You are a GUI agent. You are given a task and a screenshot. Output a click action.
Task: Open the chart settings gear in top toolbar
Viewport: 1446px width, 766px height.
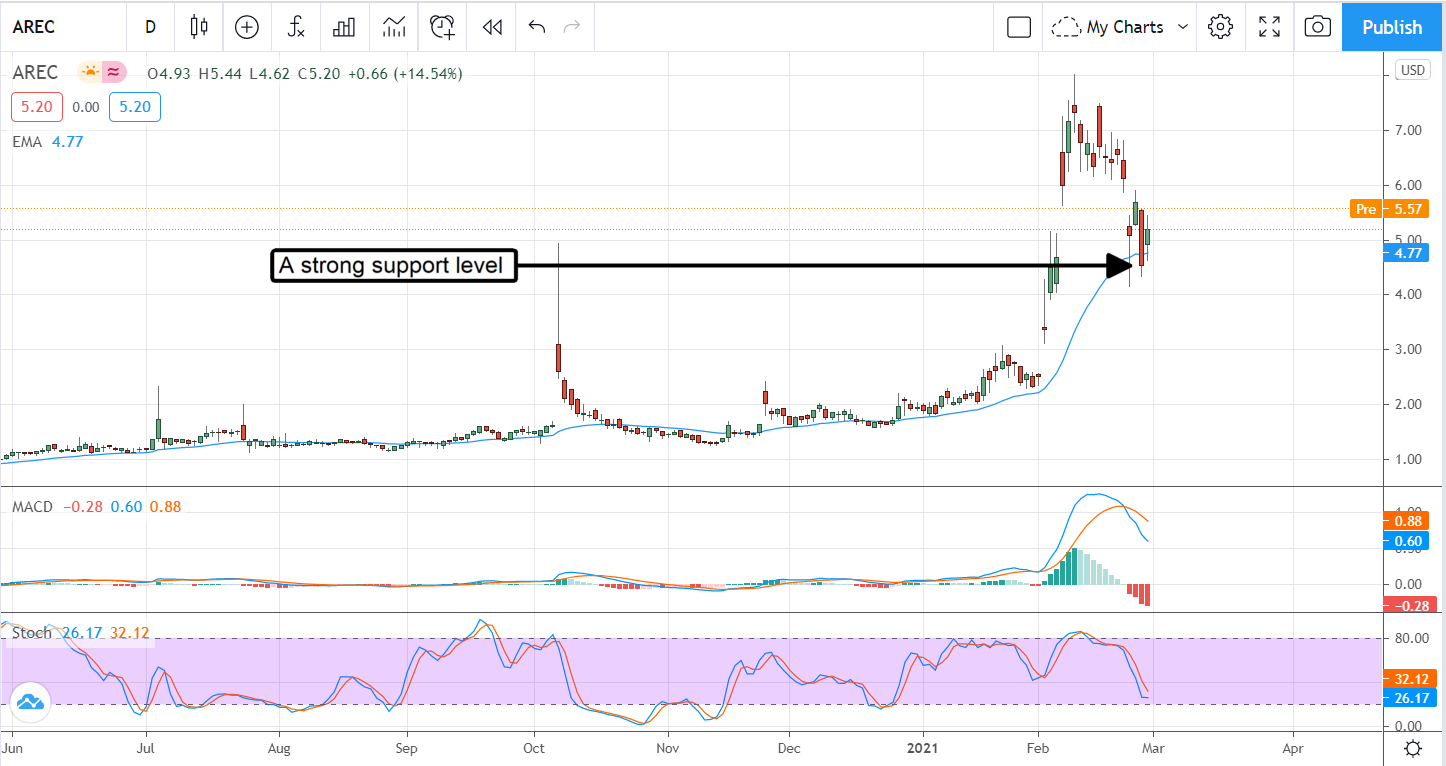(1220, 27)
